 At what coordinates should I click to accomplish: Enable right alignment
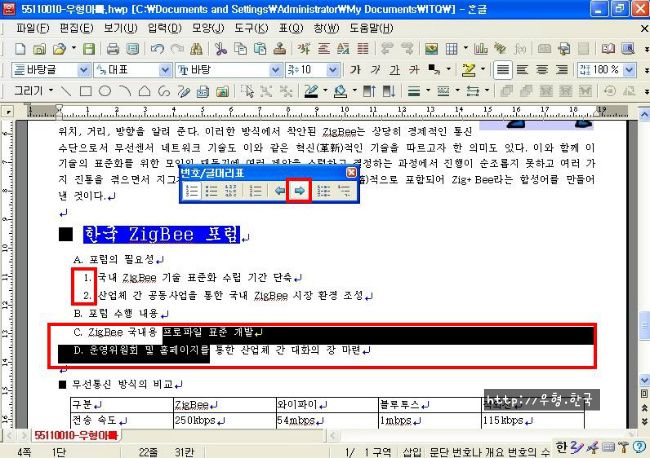[562, 70]
